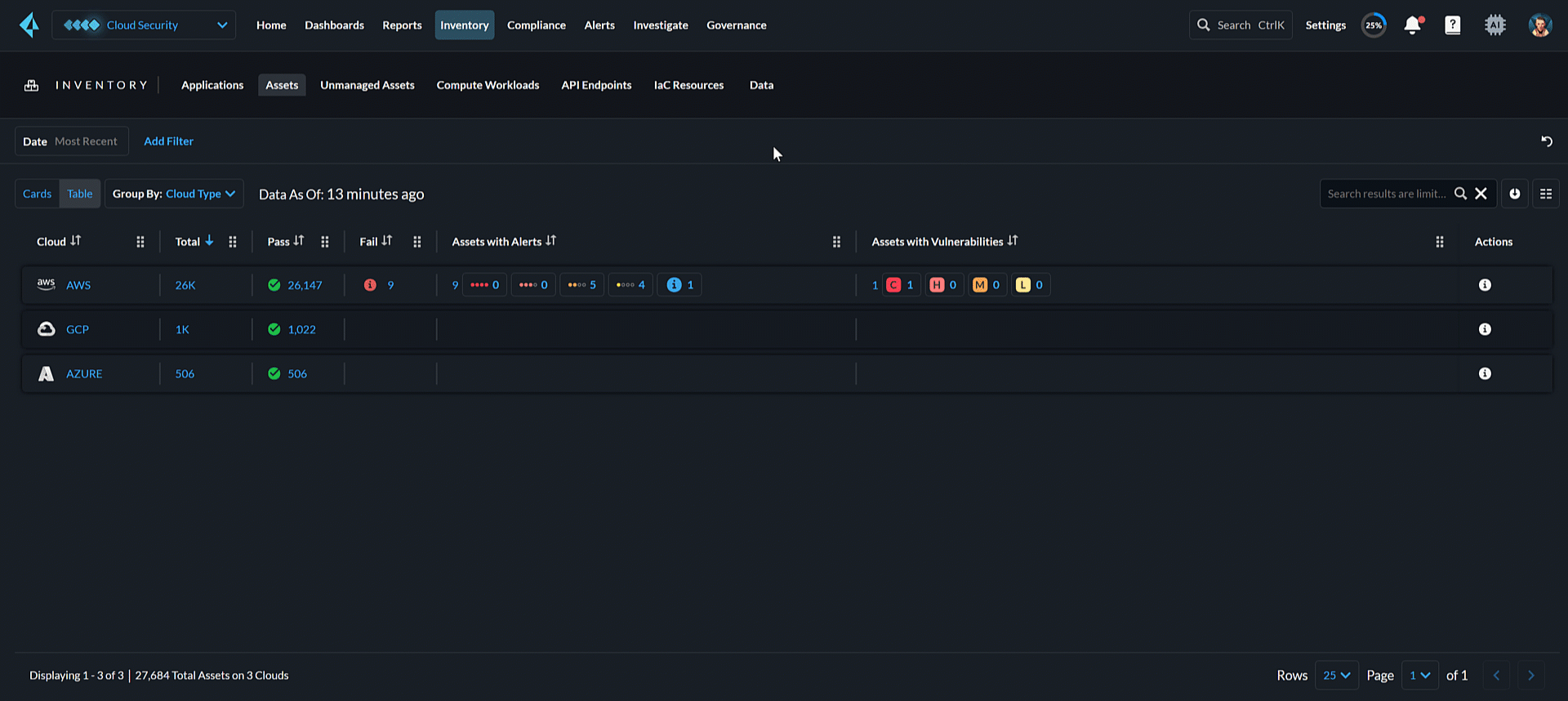This screenshot has height=701, width=1568.
Task: Go to the next page arrow
Action: click(x=1531, y=676)
